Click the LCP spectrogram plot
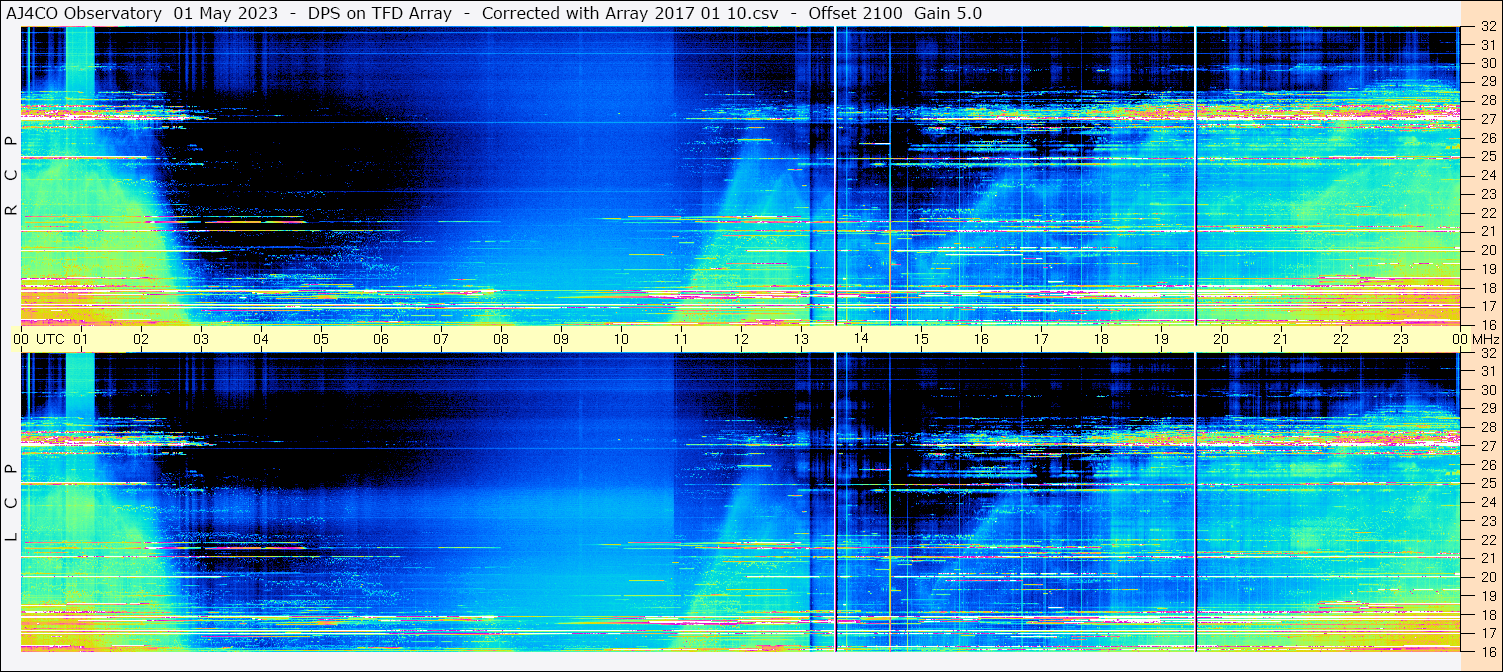Viewport: 1503px width, 672px height. 739,501
